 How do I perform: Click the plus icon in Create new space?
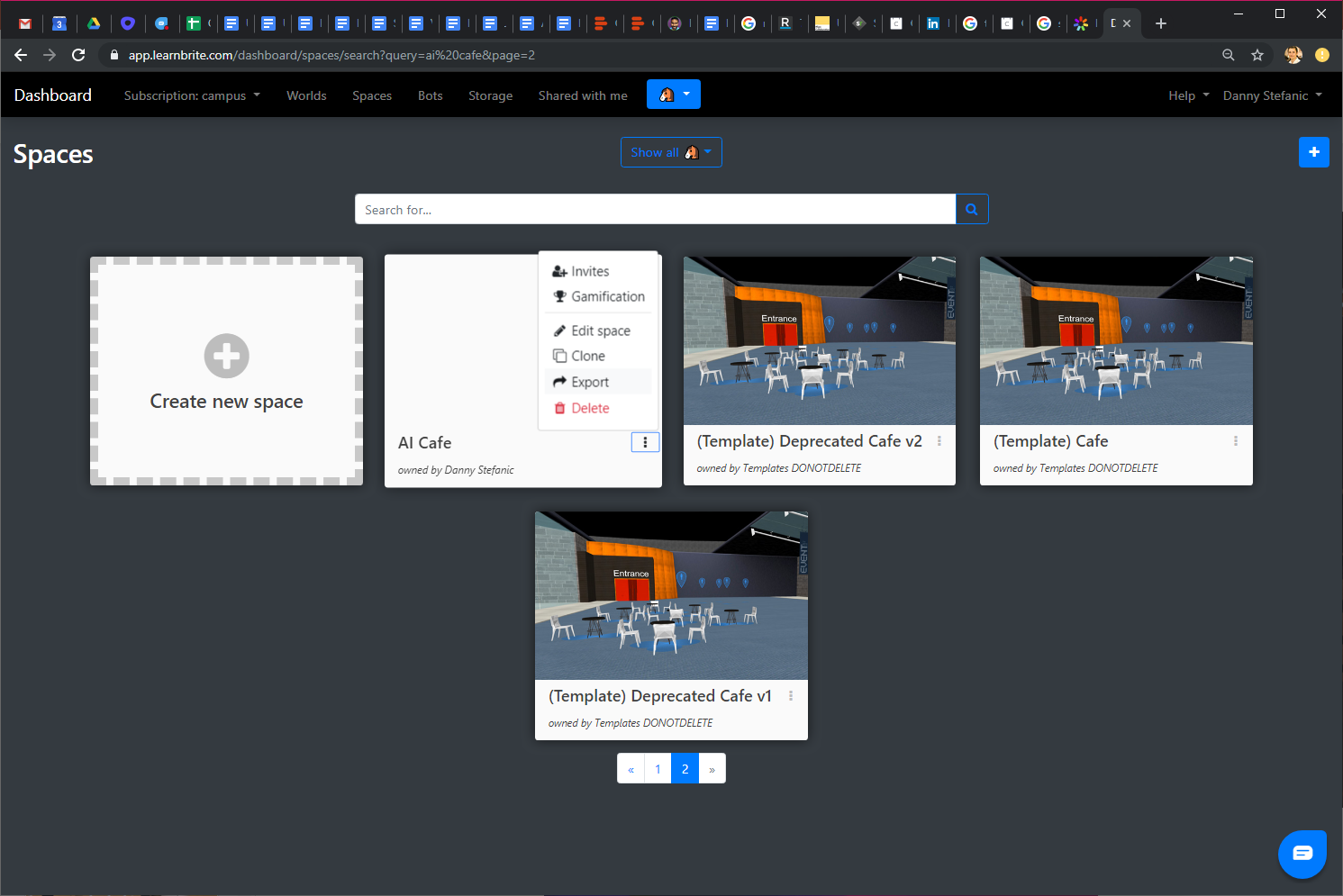(x=226, y=356)
